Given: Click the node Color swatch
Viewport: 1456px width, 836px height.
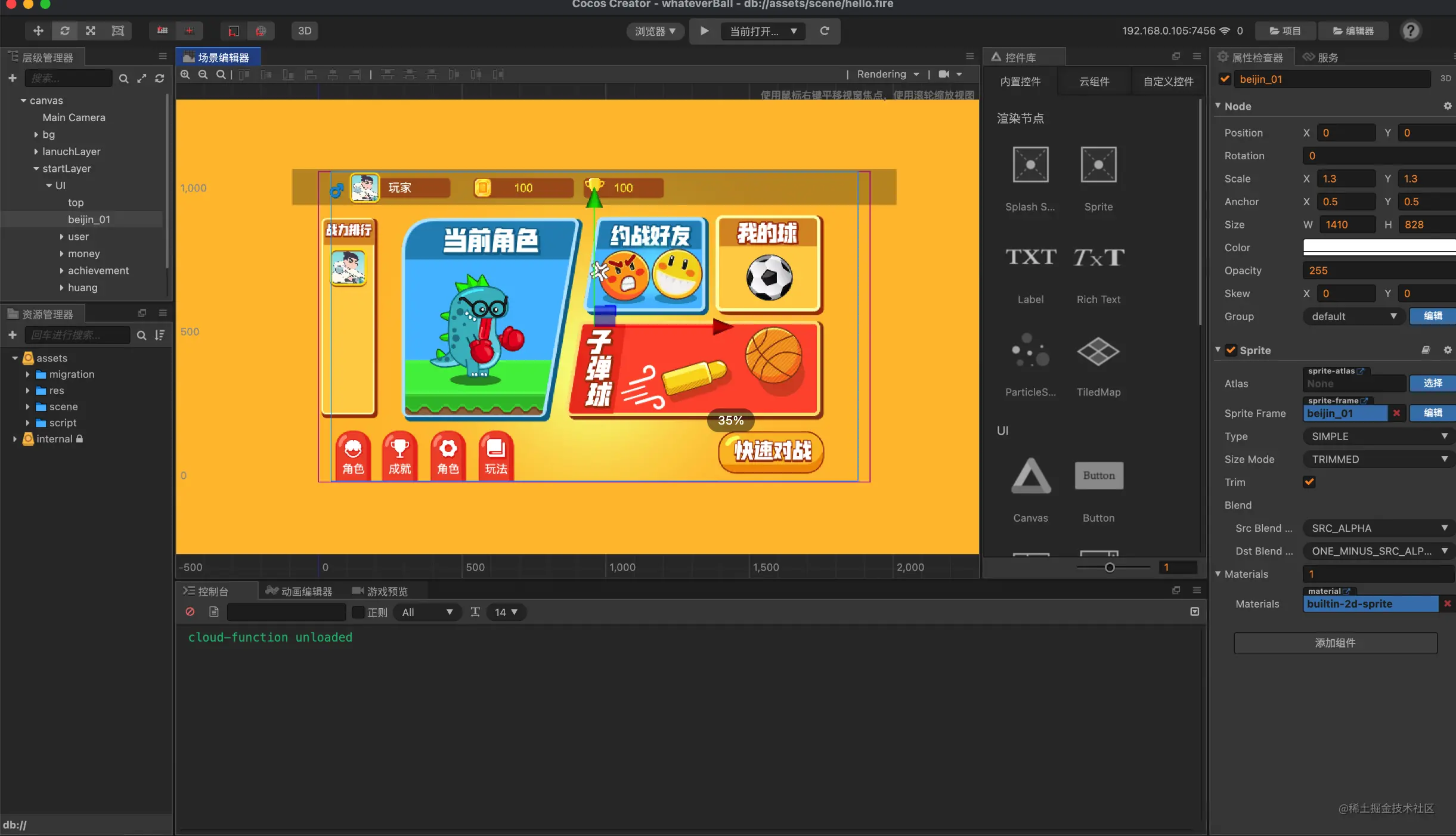Looking at the screenshot, I should click(1379, 247).
